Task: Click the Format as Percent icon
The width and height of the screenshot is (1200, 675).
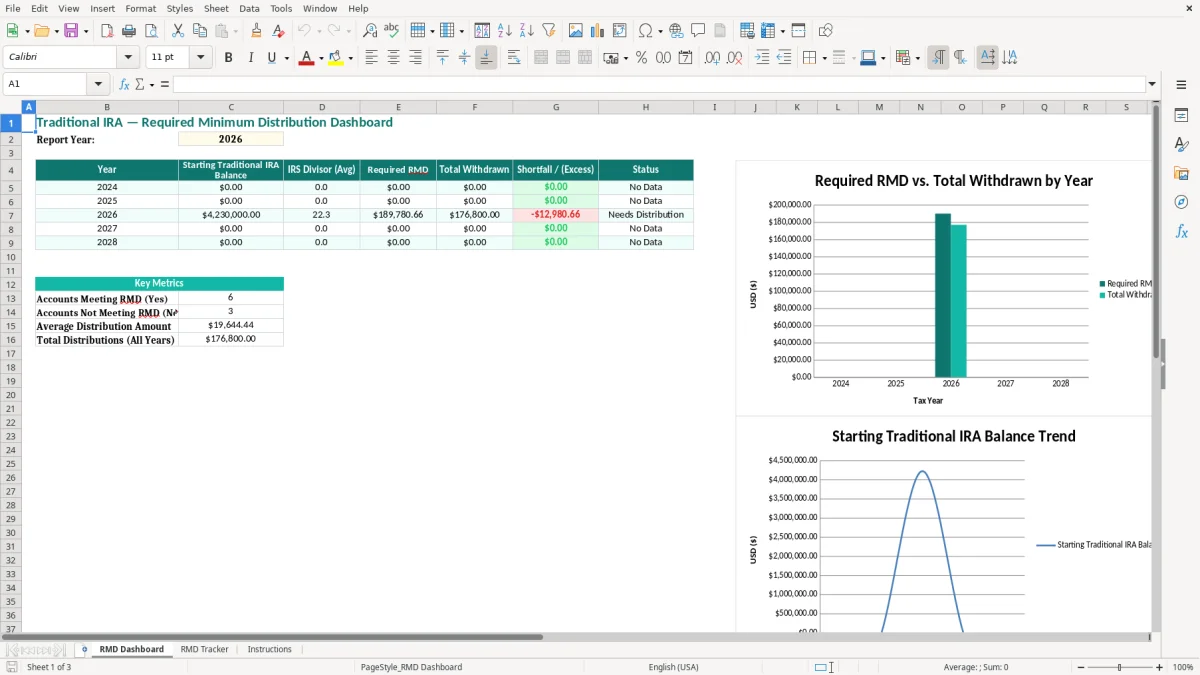Action: (641, 58)
